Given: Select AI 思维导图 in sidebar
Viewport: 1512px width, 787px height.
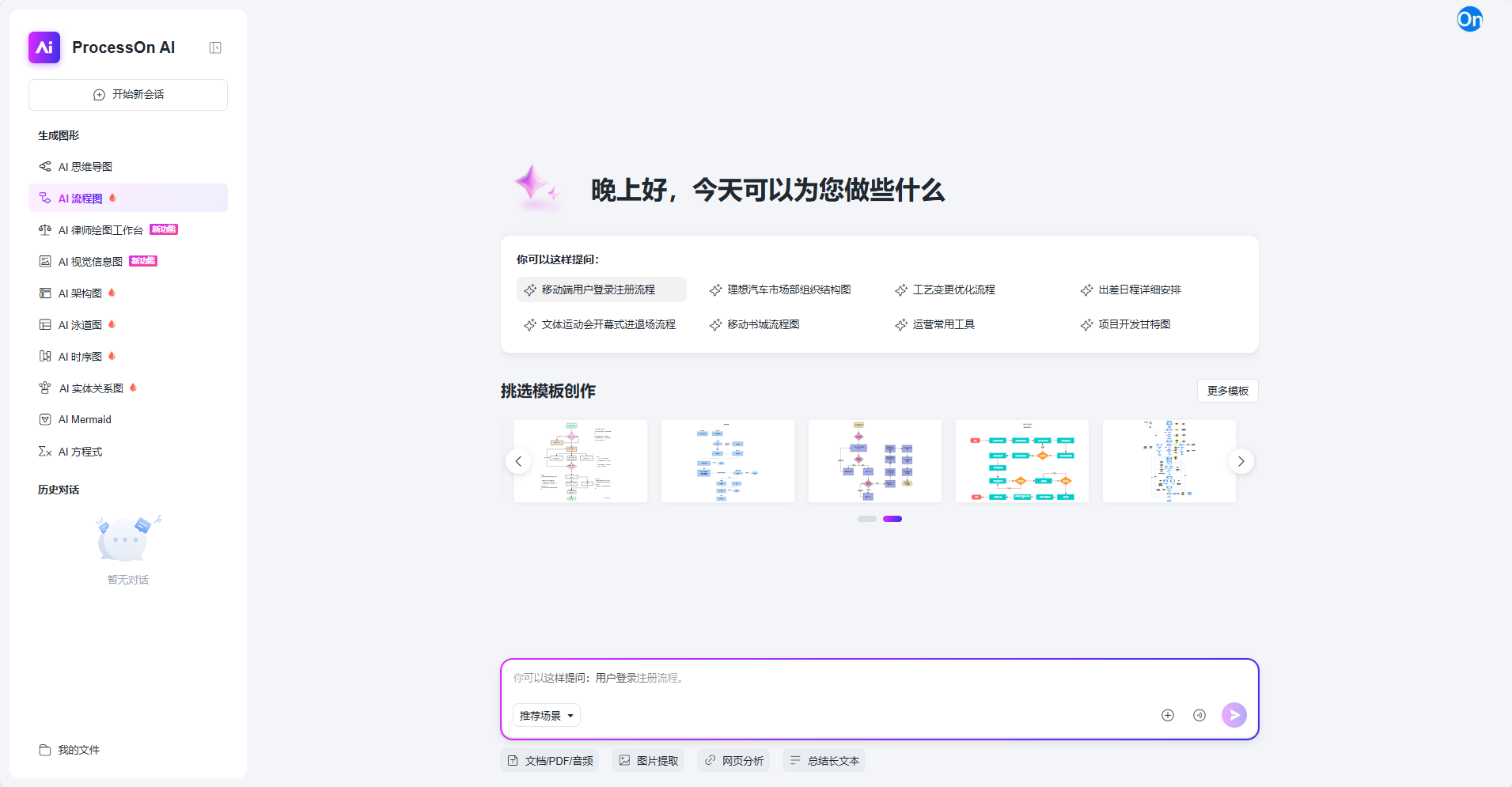Looking at the screenshot, I should [x=128, y=166].
